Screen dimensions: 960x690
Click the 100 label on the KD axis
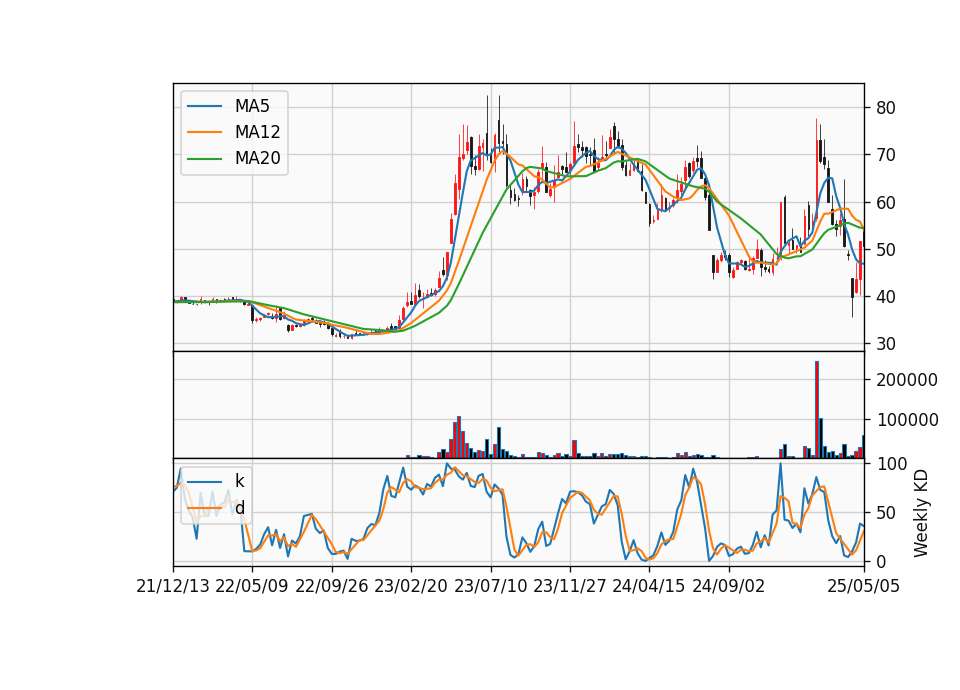pos(891,464)
